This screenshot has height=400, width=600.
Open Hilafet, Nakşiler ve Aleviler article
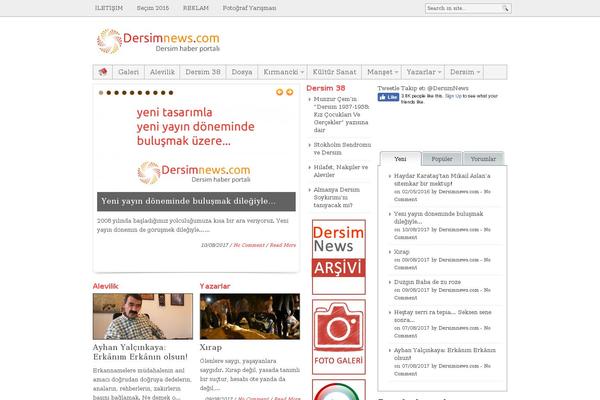[x=341, y=171]
